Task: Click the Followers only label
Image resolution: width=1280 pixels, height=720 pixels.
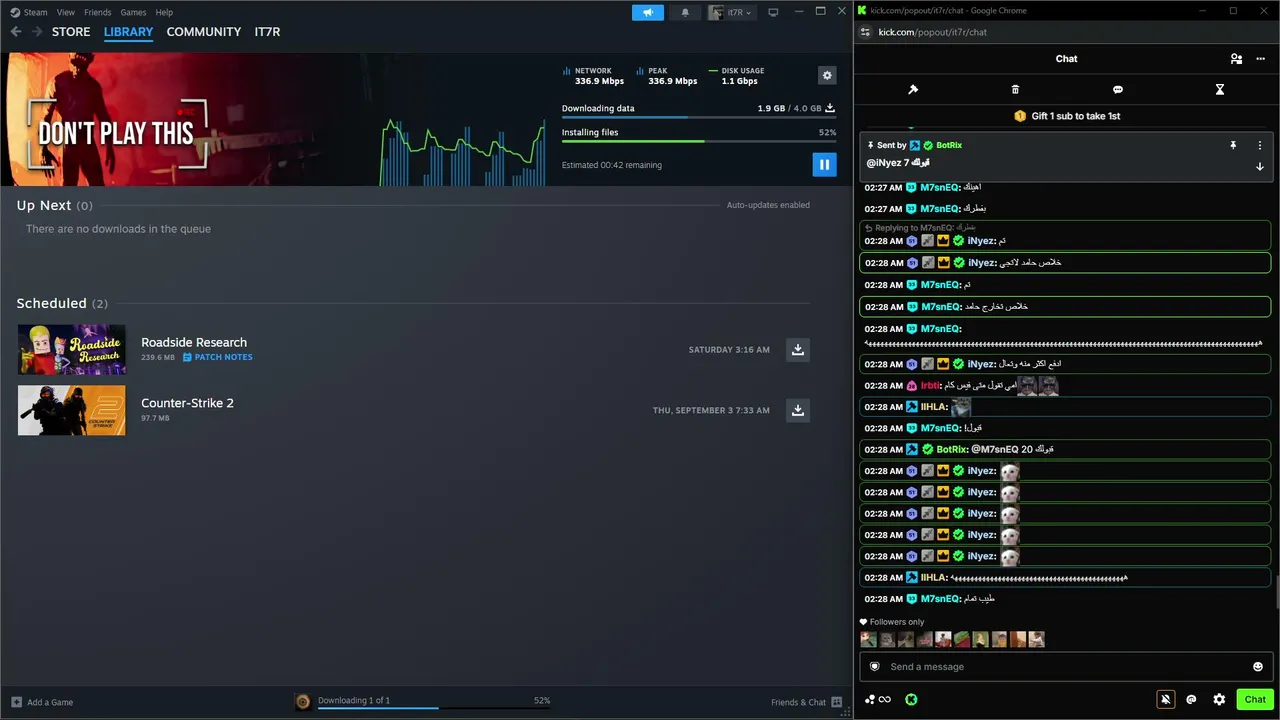Action: click(897, 622)
